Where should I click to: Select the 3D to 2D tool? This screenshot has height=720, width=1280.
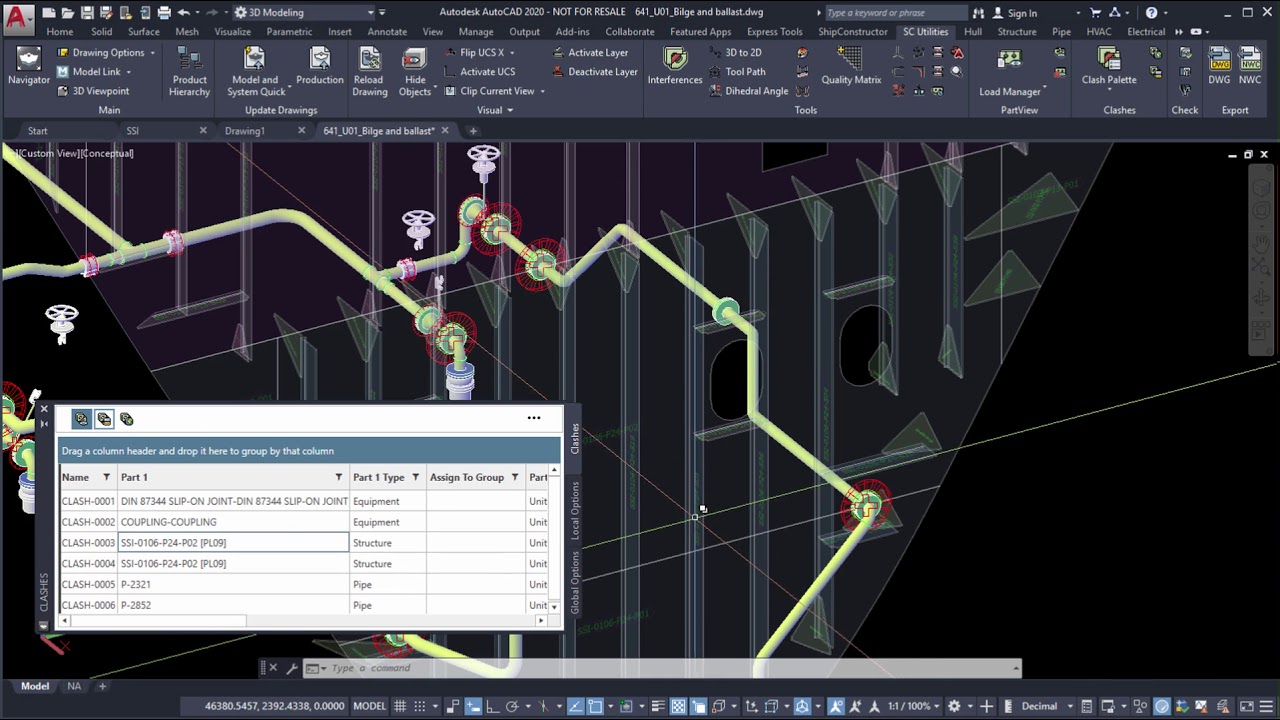[x=735, y=53]
